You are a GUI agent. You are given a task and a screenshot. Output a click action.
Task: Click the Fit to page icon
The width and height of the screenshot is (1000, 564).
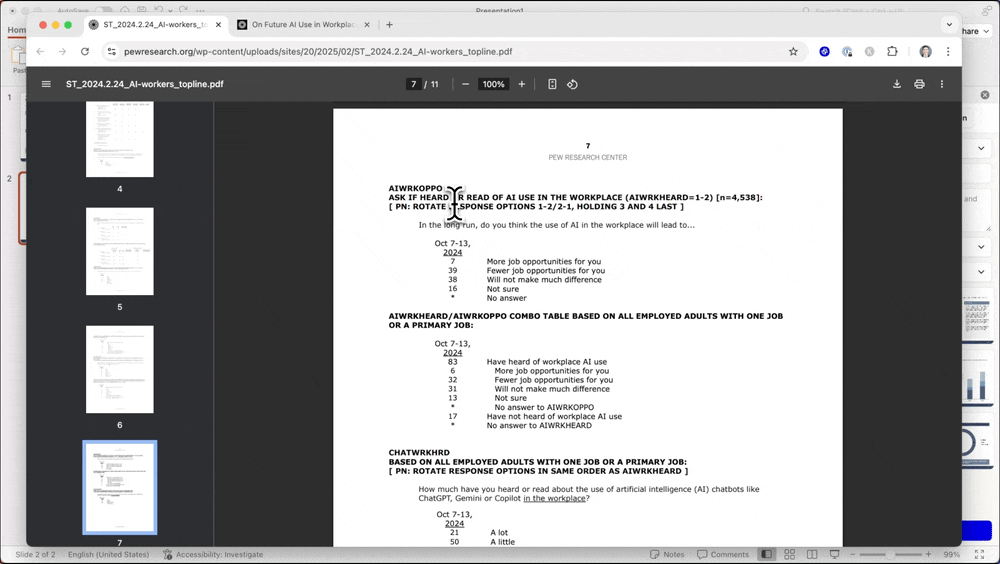(x=552, y=84)
